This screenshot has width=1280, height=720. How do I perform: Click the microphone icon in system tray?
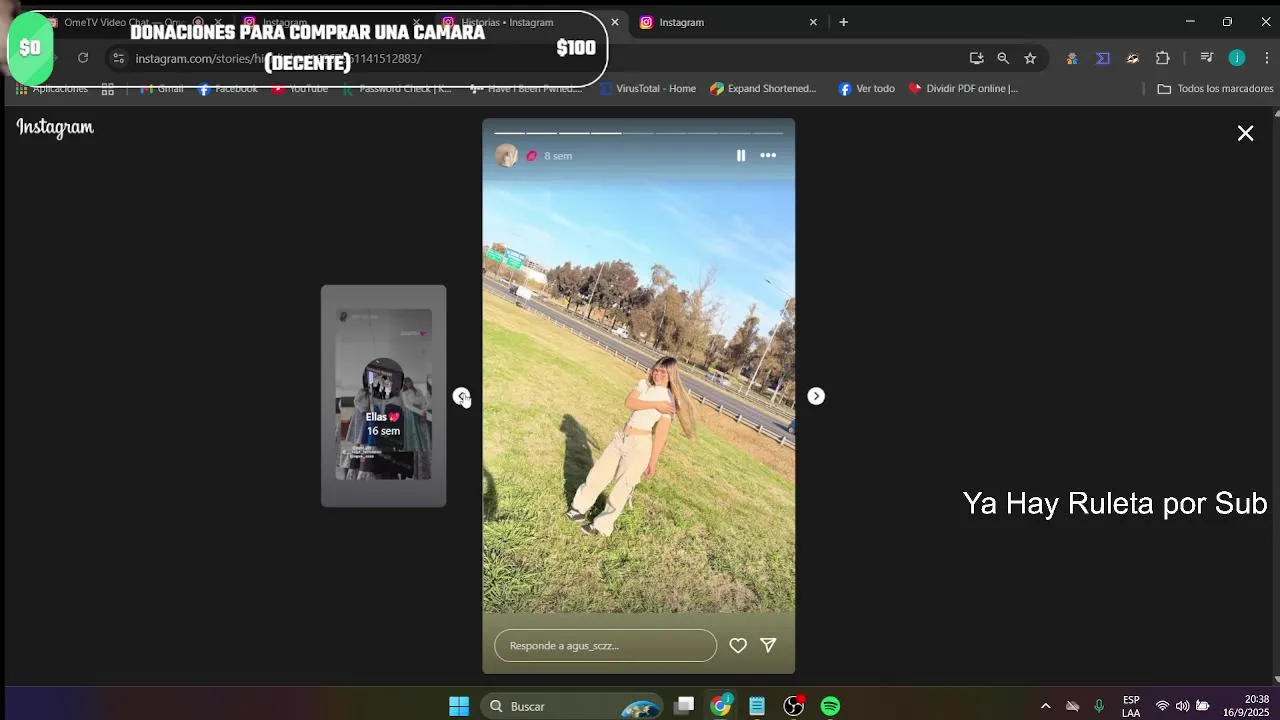(x=1099, y=706)
